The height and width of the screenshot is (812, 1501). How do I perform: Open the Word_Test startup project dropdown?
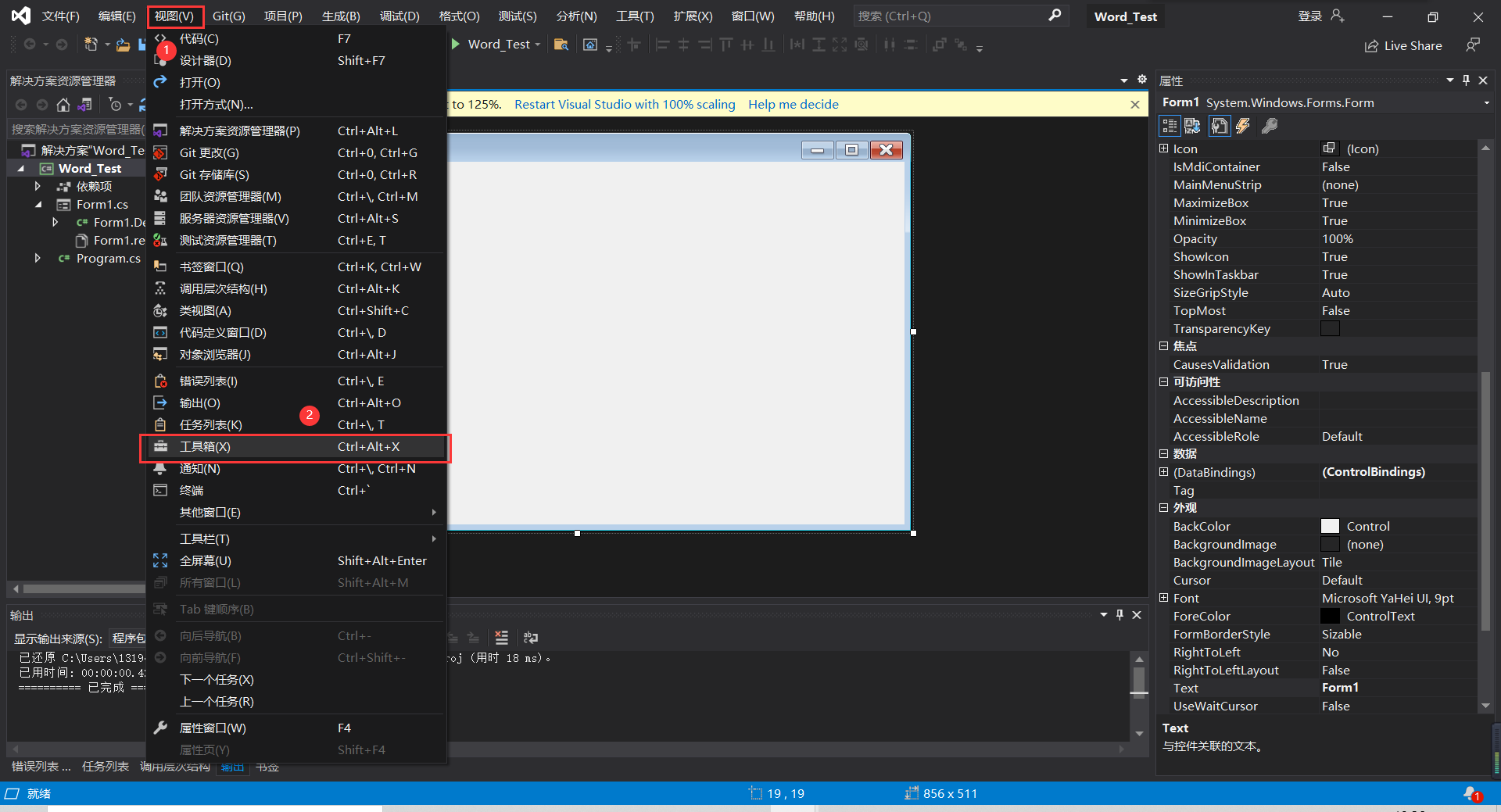[x=538, y=45]
